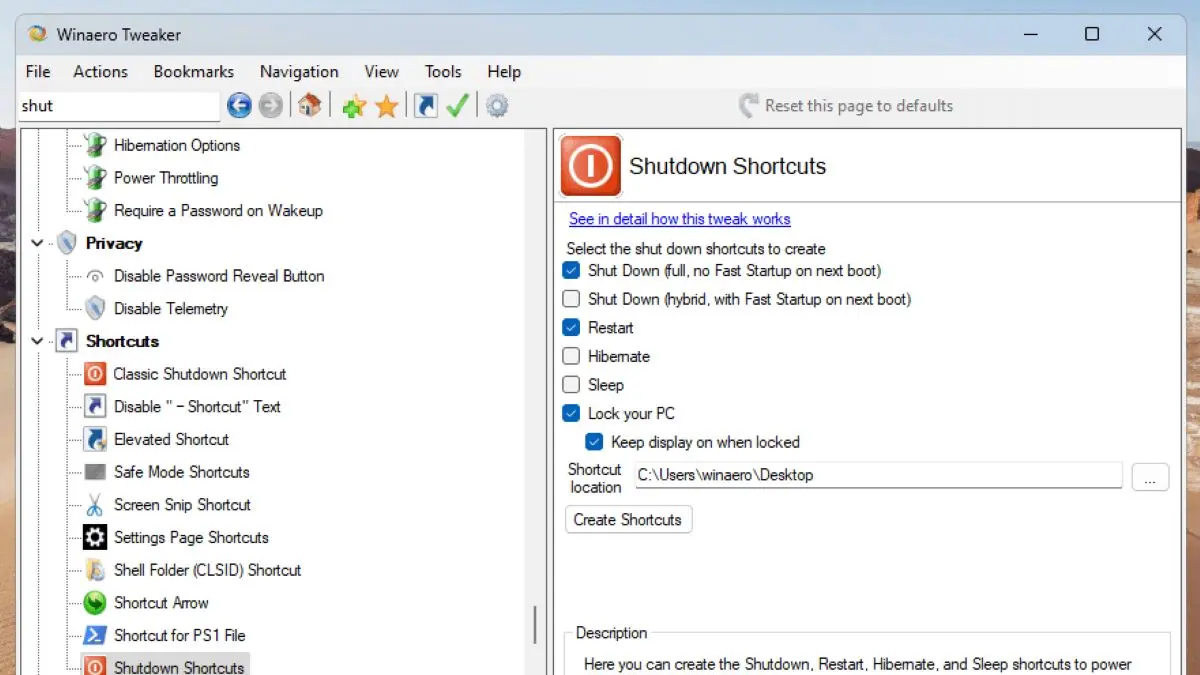Click the search box containing 'shut'
Viewport: 1200px width, 675px height.
118,106
